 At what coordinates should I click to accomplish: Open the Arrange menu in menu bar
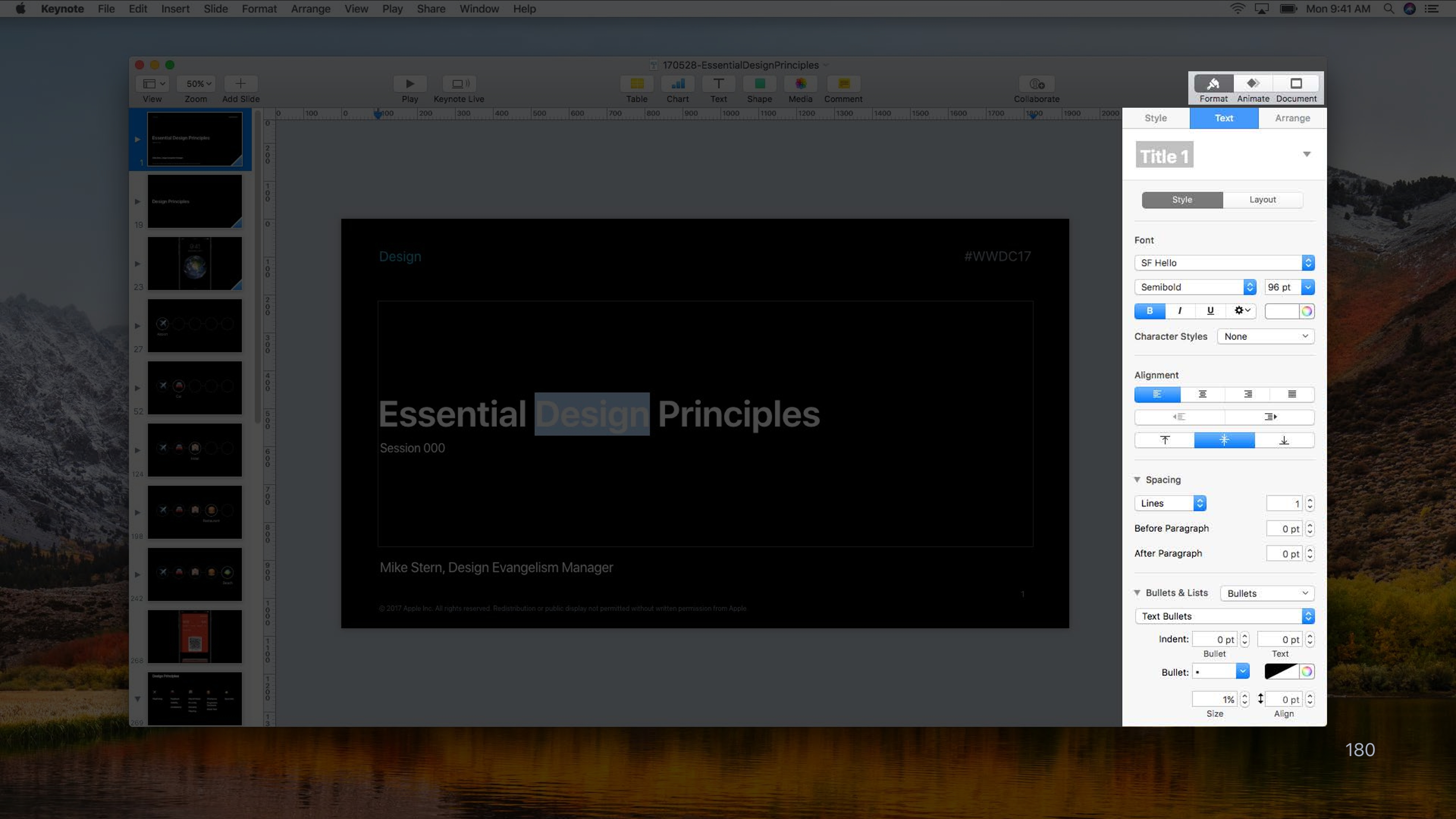(x=310, y=8)
